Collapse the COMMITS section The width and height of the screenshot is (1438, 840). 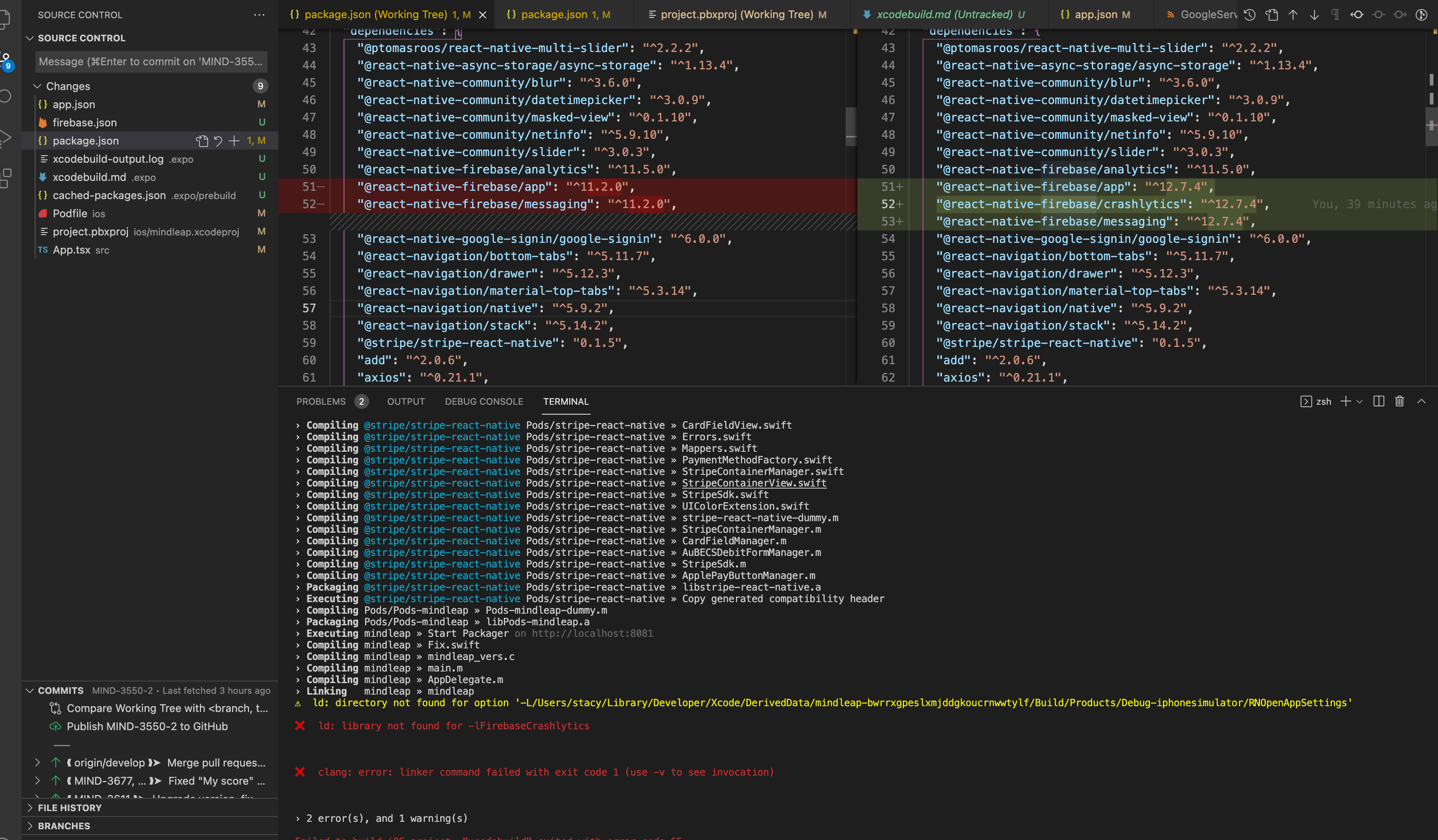(x=30, y=691)
